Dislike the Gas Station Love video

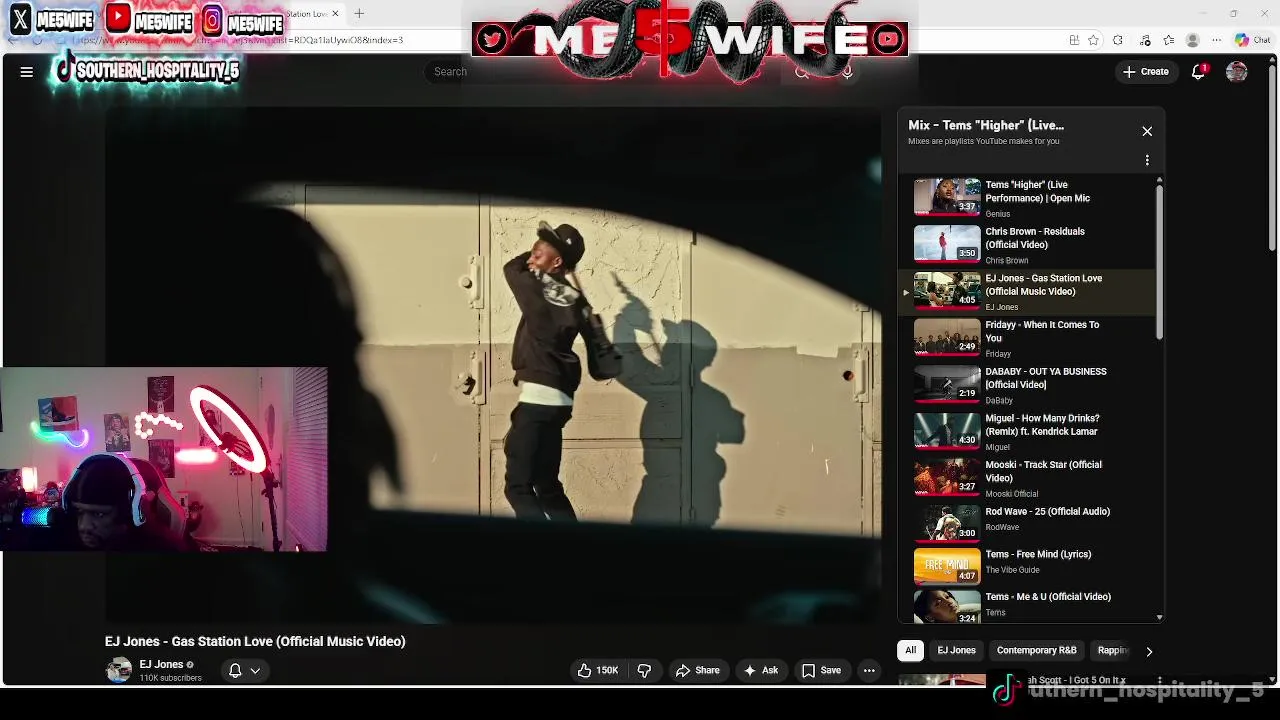644,670
